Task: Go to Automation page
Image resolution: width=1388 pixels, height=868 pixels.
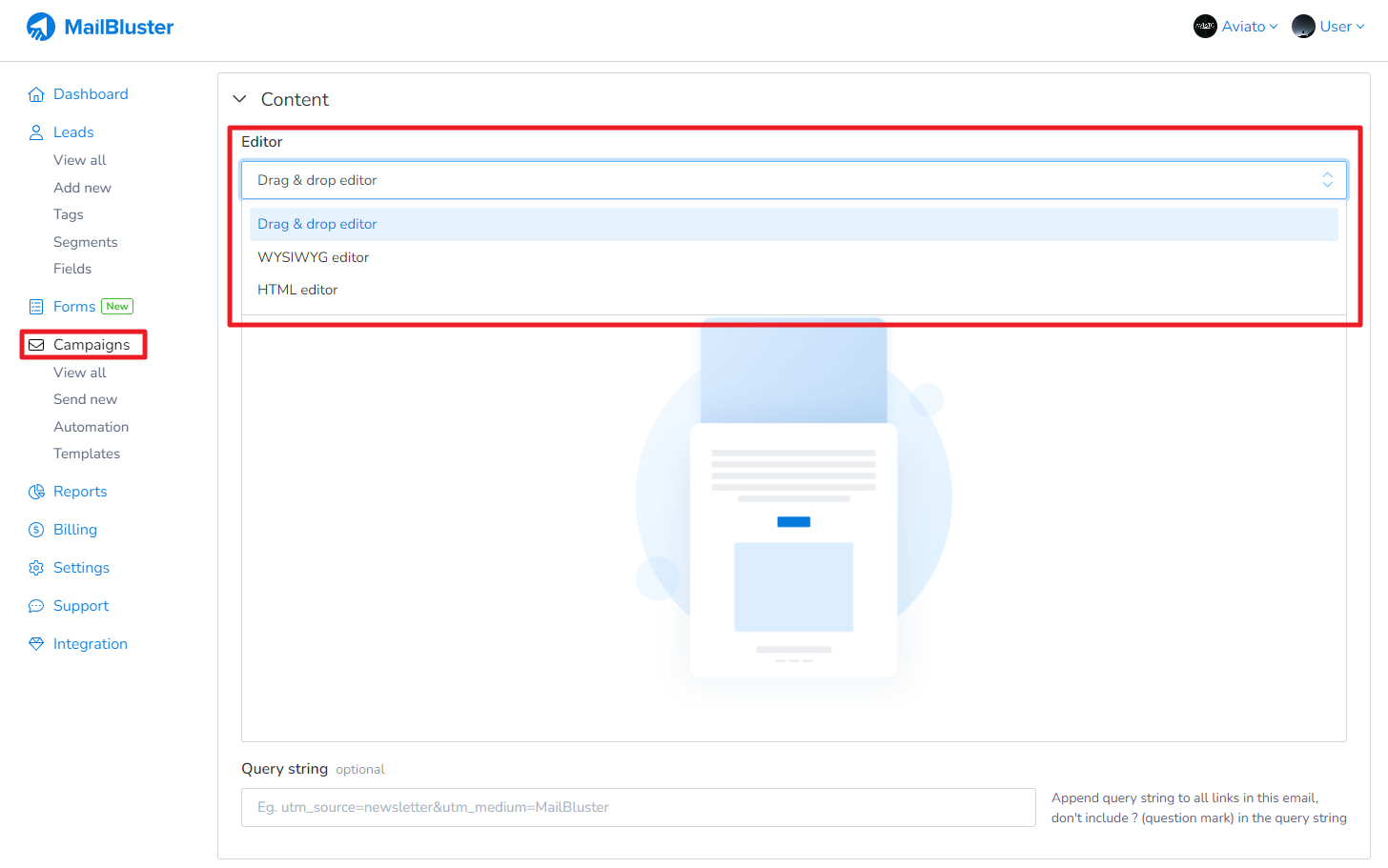Action: tap(92, 427)
